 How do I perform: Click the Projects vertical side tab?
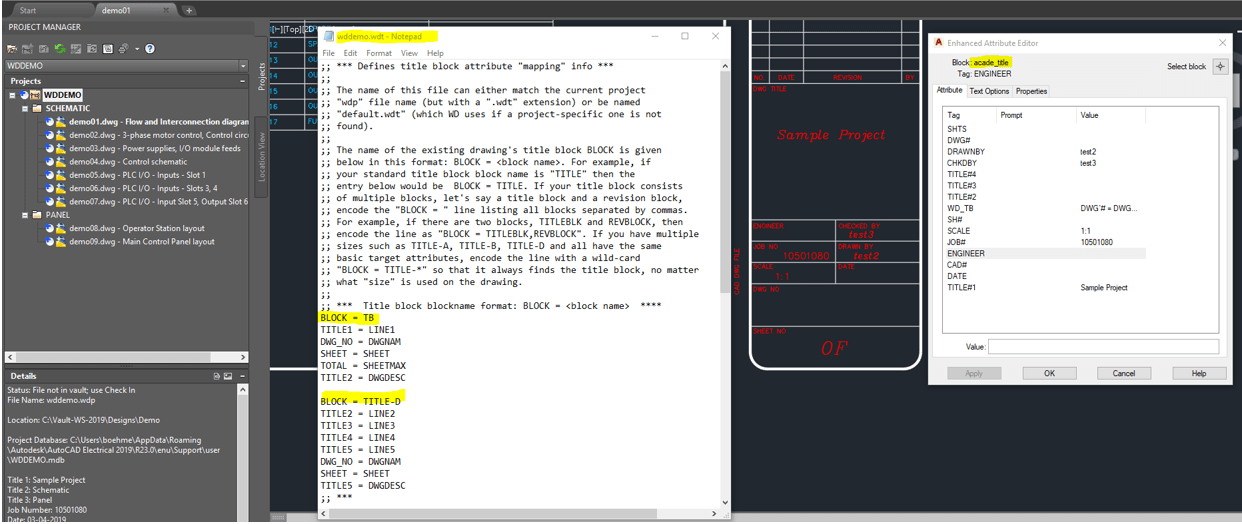(262, 76)
